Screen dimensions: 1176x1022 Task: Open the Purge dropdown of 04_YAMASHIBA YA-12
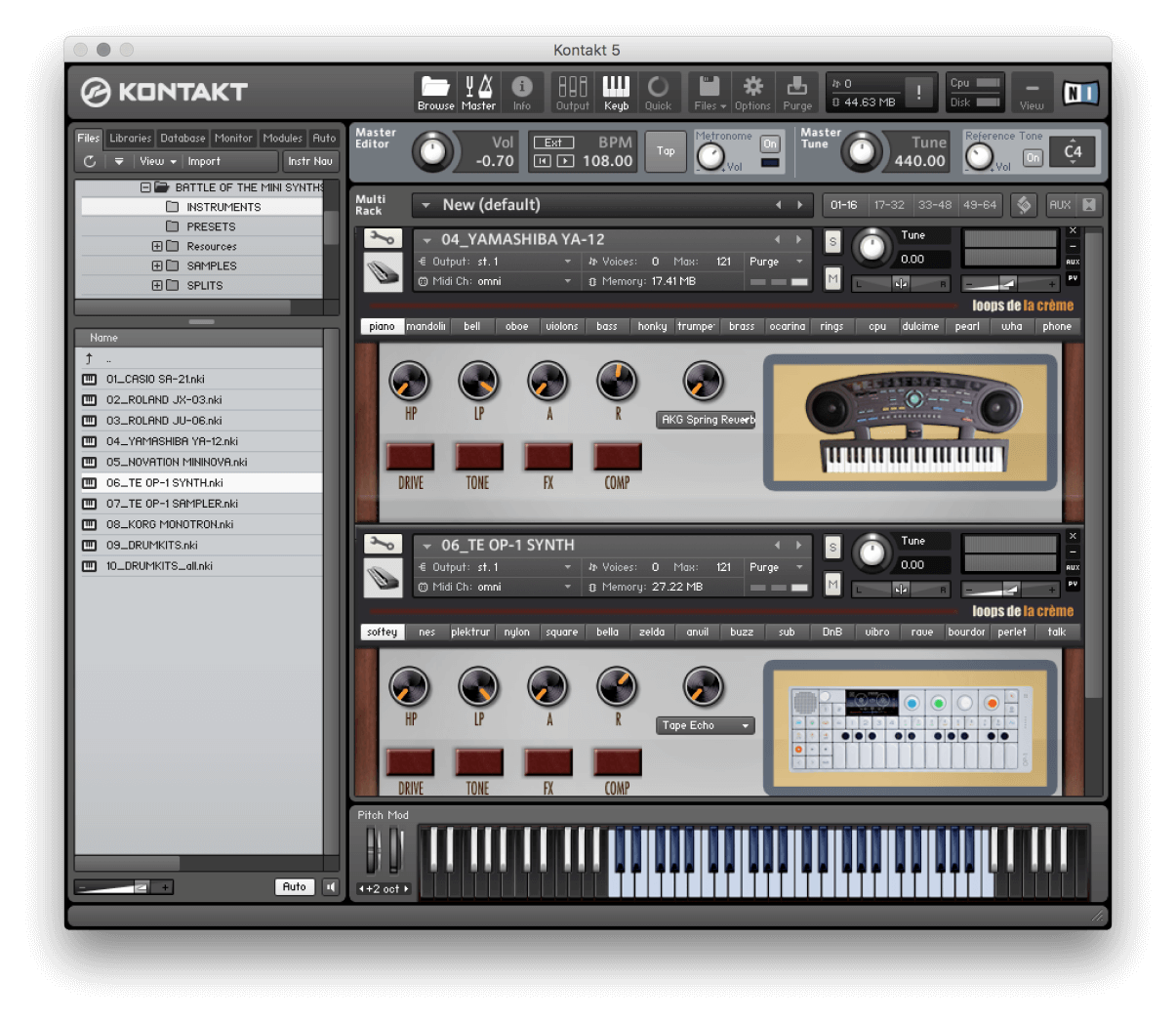point(776,262)
